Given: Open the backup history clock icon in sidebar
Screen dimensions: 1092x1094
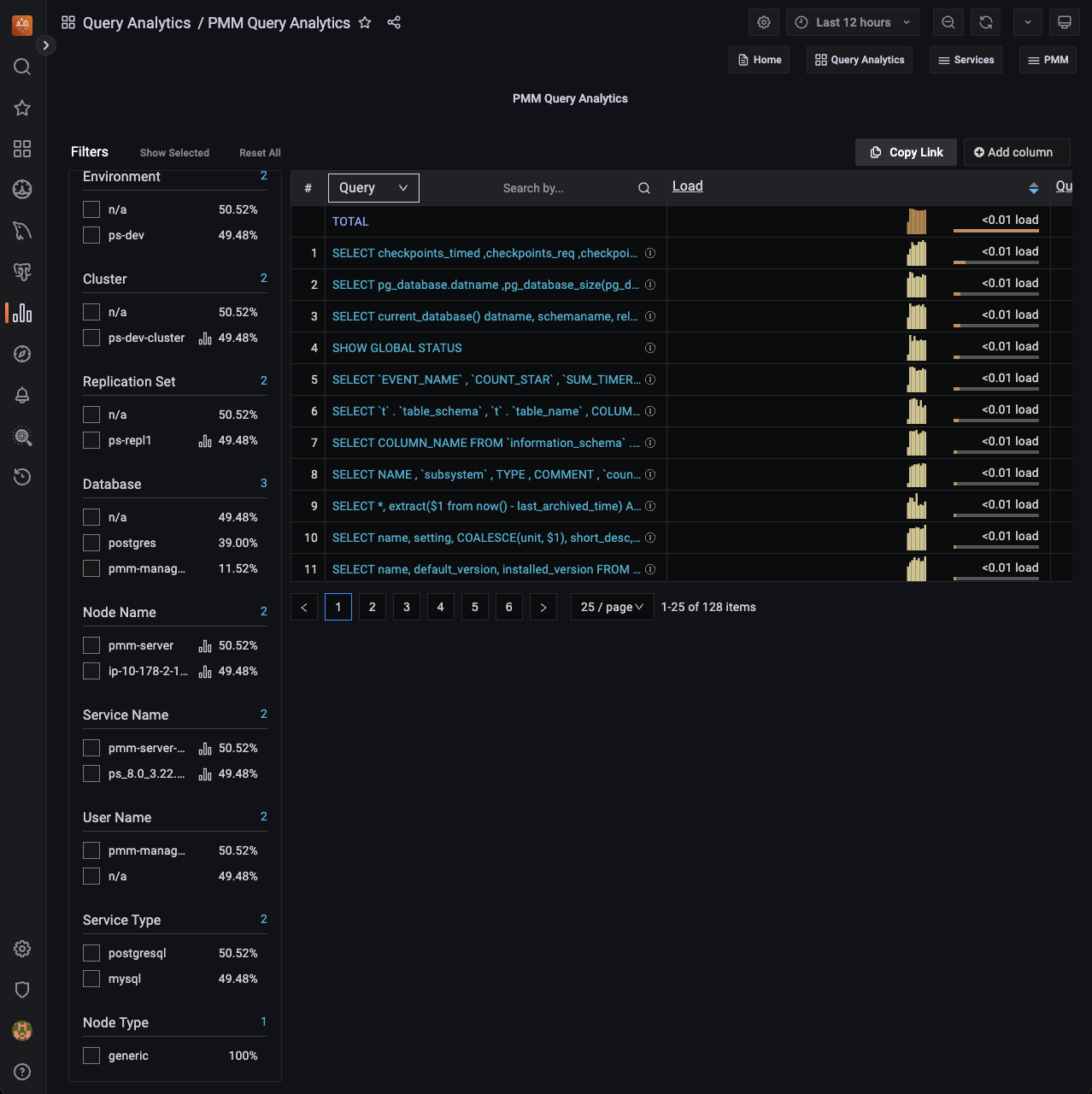Looking at the screenshot, I should 22,477.
